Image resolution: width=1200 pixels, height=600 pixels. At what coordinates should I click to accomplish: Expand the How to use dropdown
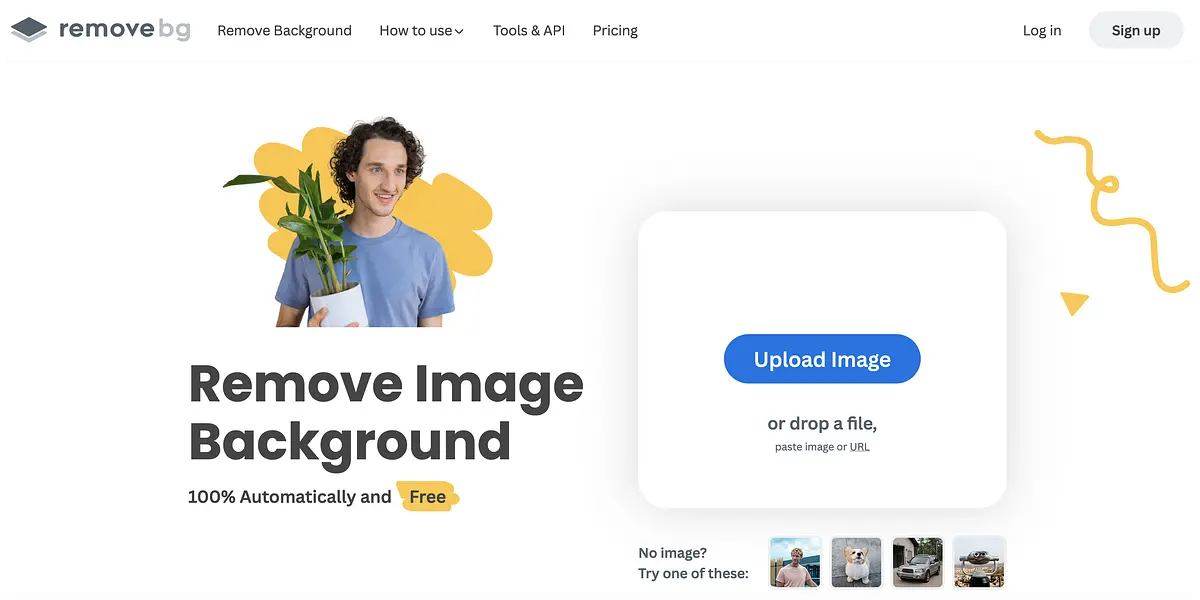pos(421,30)
